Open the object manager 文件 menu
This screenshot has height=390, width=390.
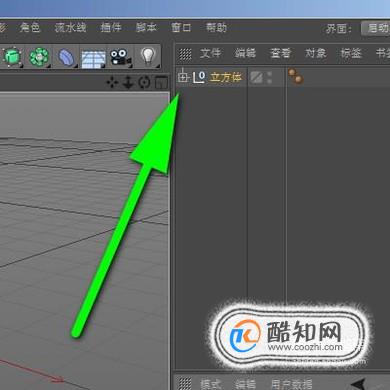(x=210, y=53)
